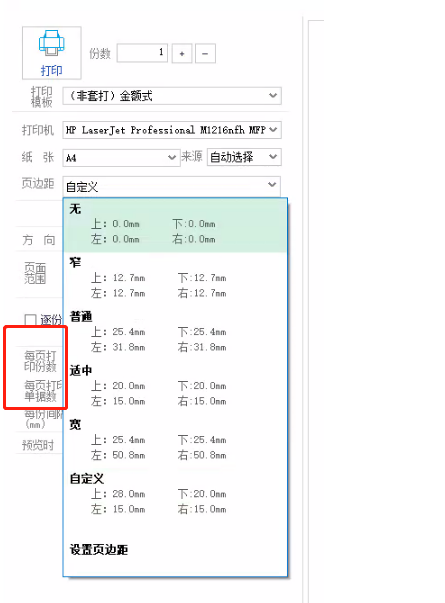Expand the HP LaserJet printer dropdown
This screenshot has width=445, height=603.
(172, 130)
